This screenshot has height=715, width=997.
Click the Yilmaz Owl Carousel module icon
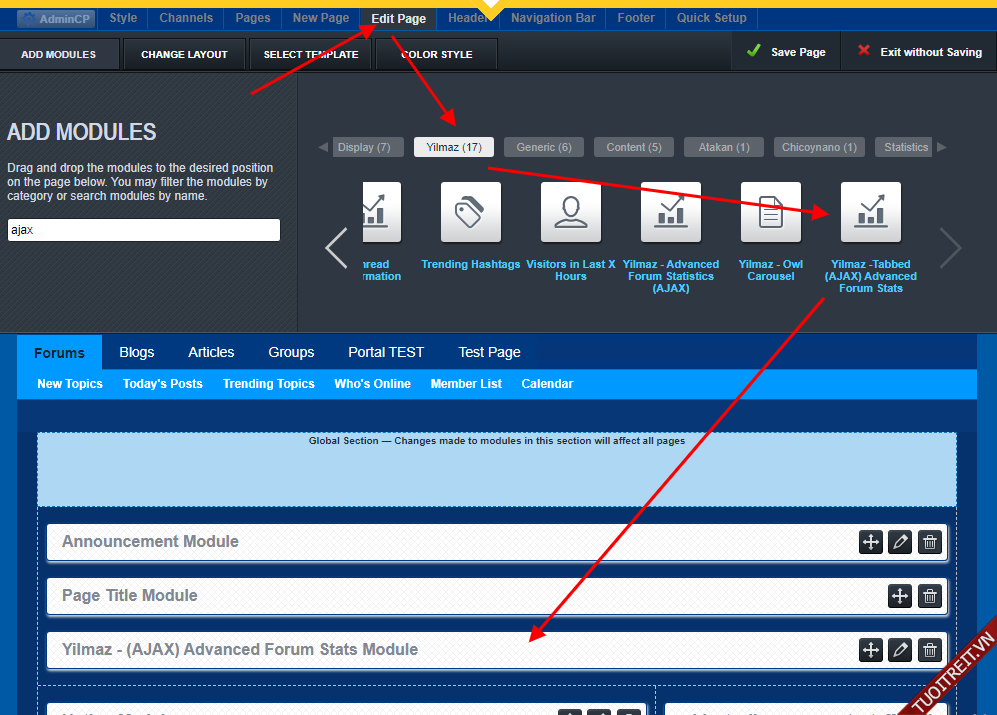coord(771,212)
